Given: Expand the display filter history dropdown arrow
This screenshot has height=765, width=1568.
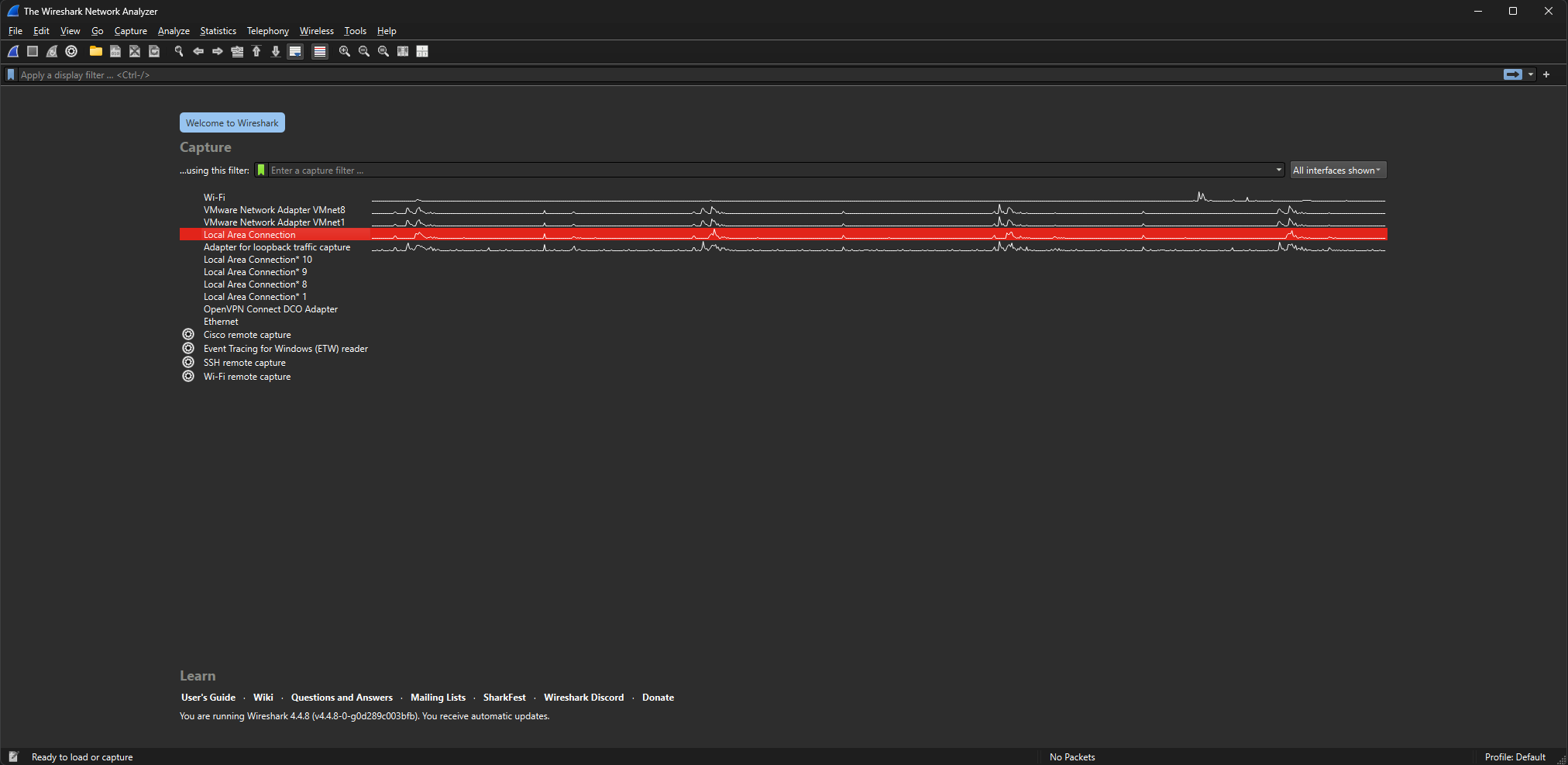Looking at the screenshot, I should pos(1531,74).
